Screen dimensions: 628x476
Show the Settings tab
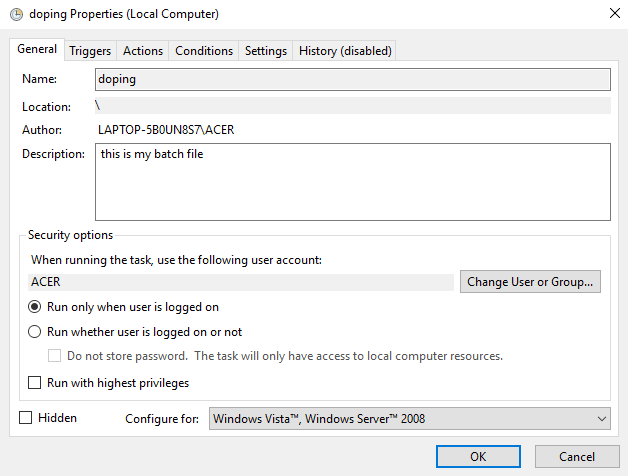[266, 51]
